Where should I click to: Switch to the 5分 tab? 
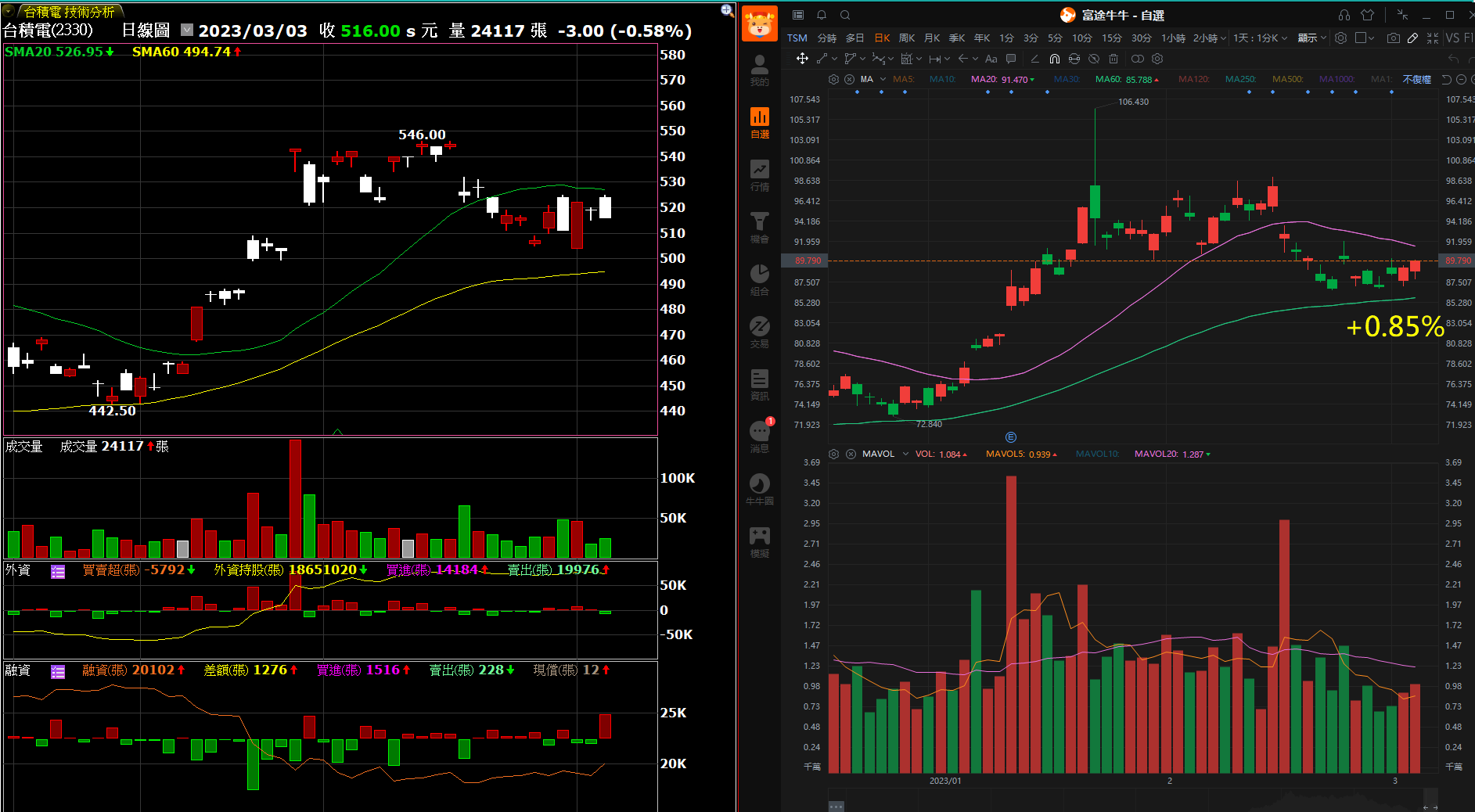pos(1056,38)
